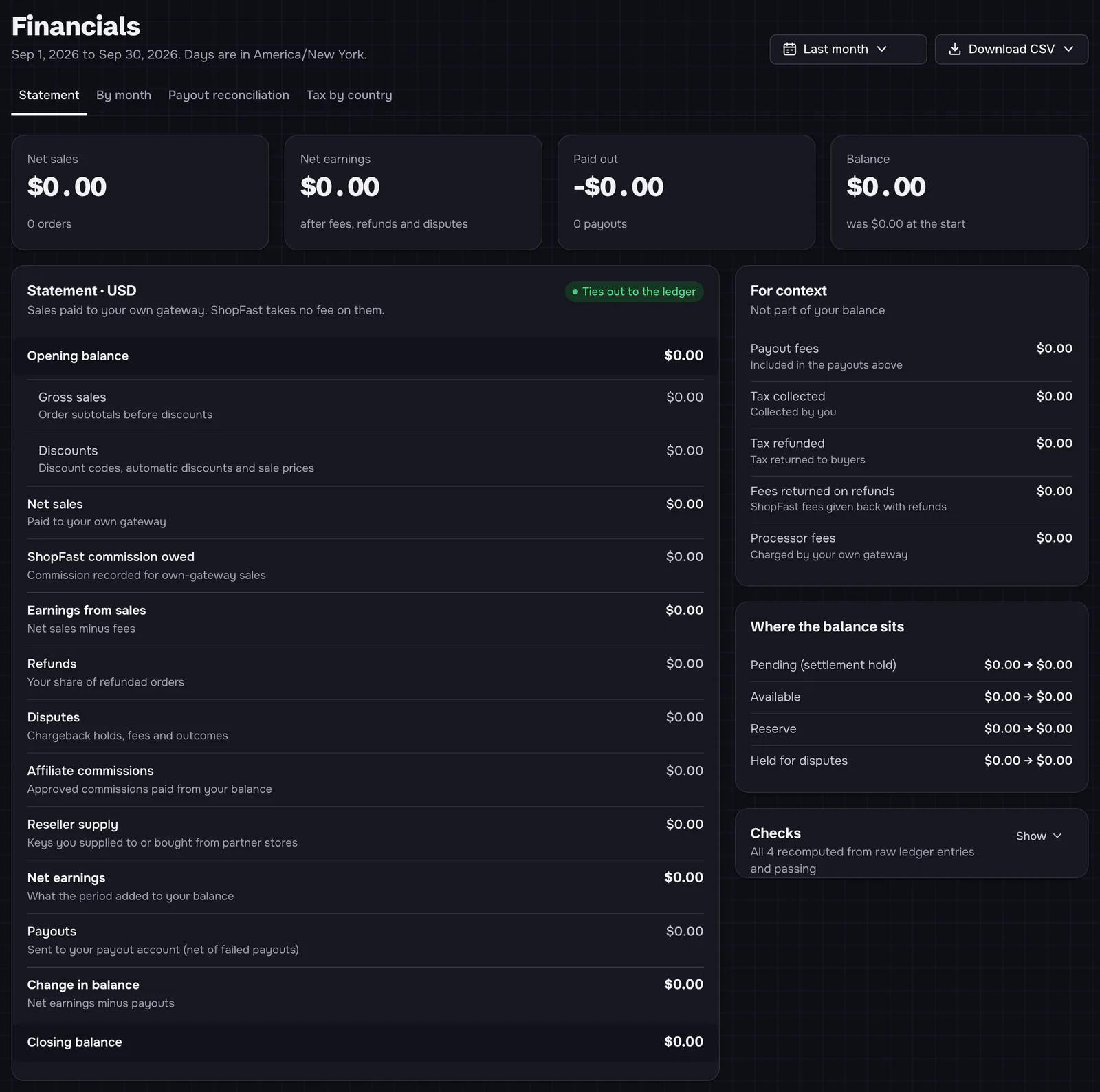Click the calendar icon beside Last month
Screen dimensions: 1100x1092
(789, 49)
